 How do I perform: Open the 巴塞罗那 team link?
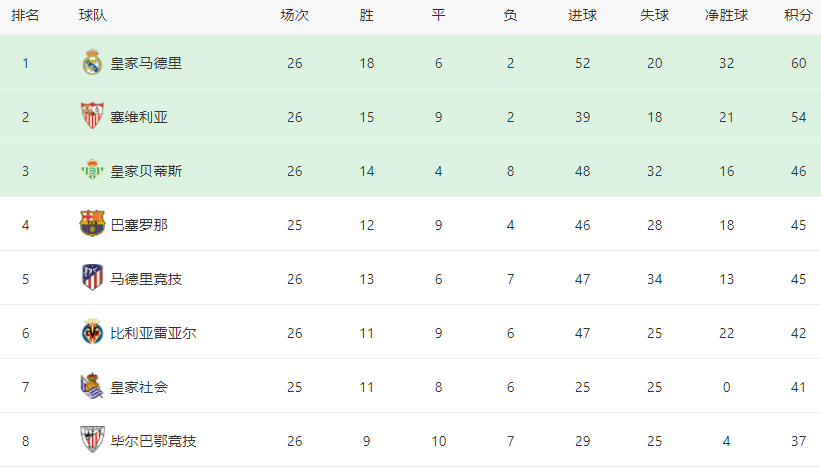pos(139,225)
